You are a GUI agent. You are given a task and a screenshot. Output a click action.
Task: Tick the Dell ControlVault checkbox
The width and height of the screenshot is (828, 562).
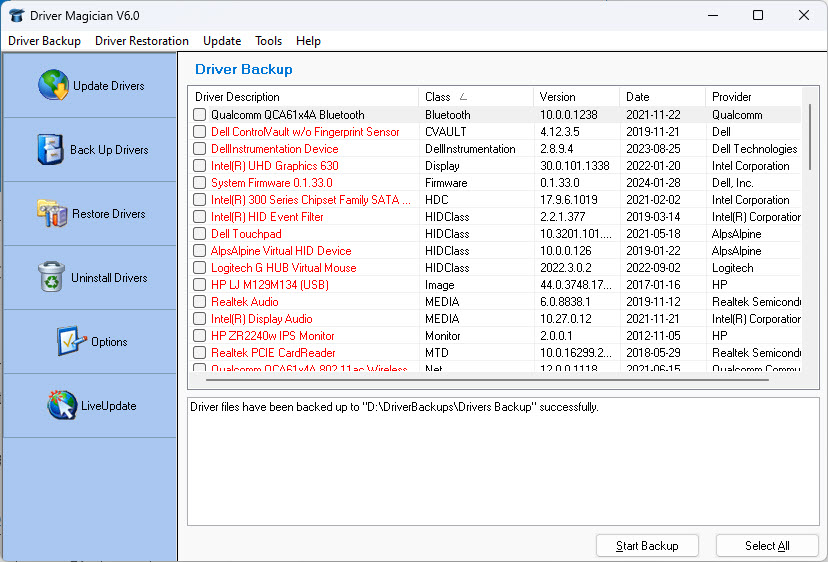coord(199,132)
